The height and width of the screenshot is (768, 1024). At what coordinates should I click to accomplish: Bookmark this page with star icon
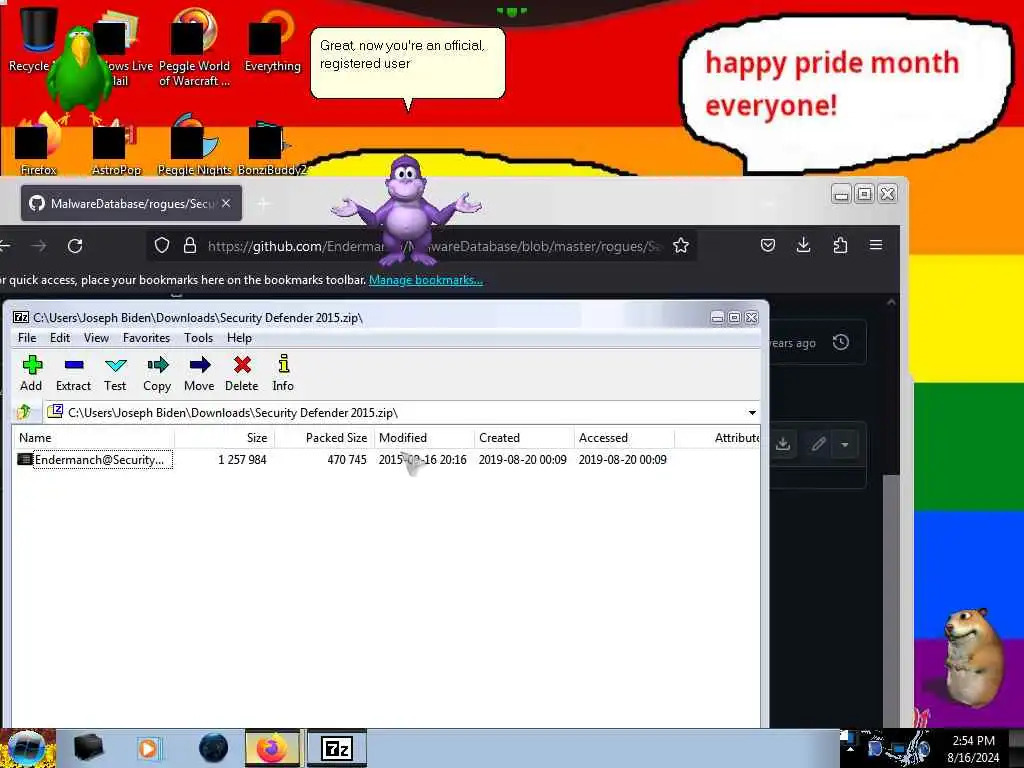pos(680,246)
